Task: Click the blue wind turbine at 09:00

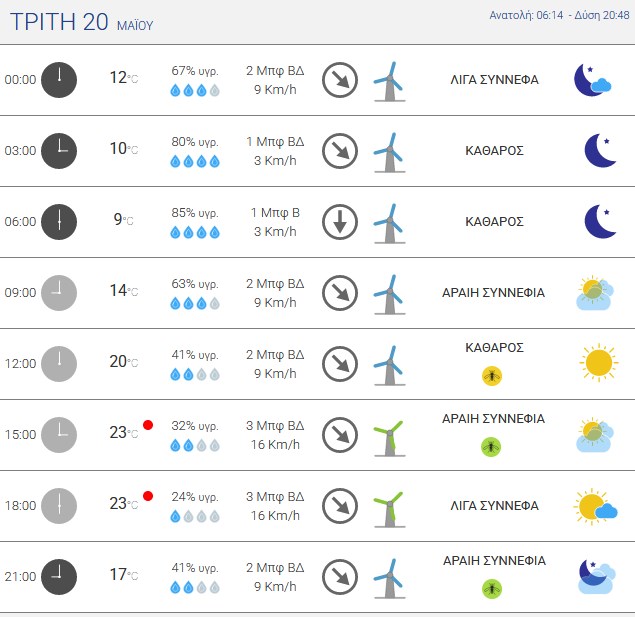Action: coord(389,295)
